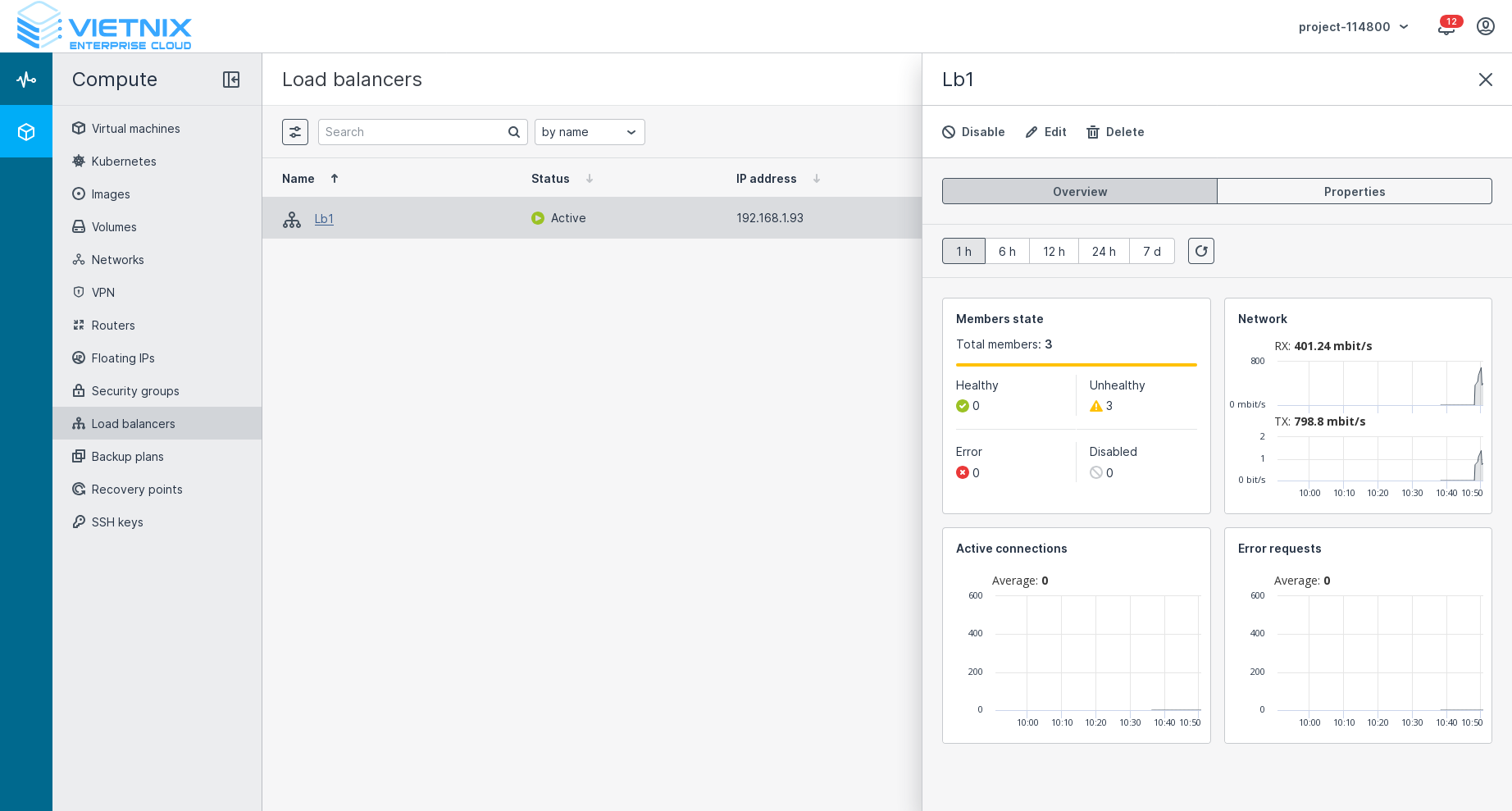Disable the Lb1 load balancer

[973, 132]
